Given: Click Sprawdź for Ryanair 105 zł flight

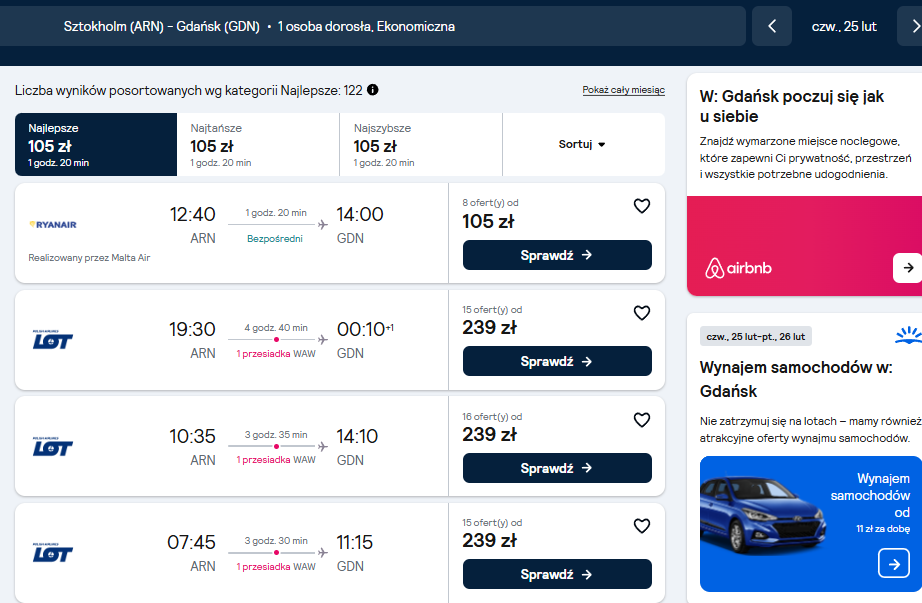Looking at the screenshot, I should click(557, 255).
